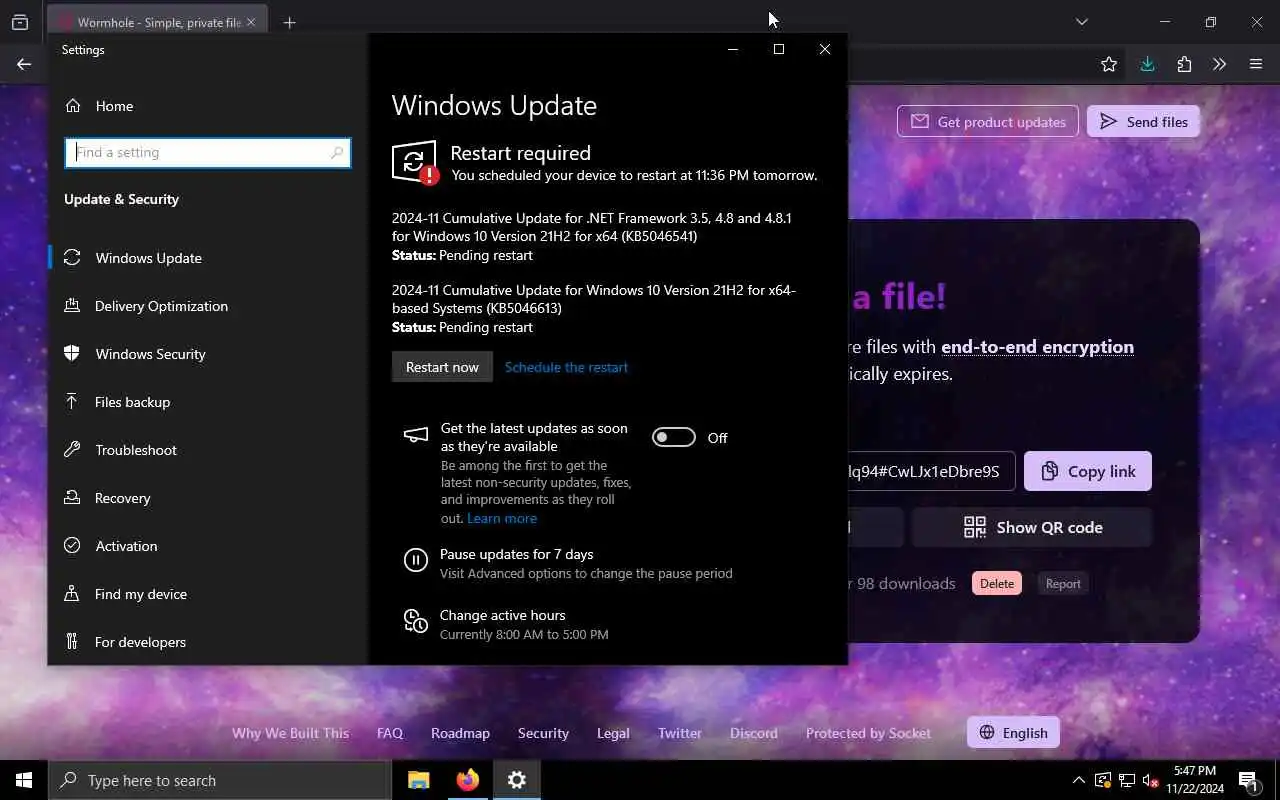Click the Find a setting search box
The width and height of the screenshot is (1280, 800).
[x=208, y=152]
